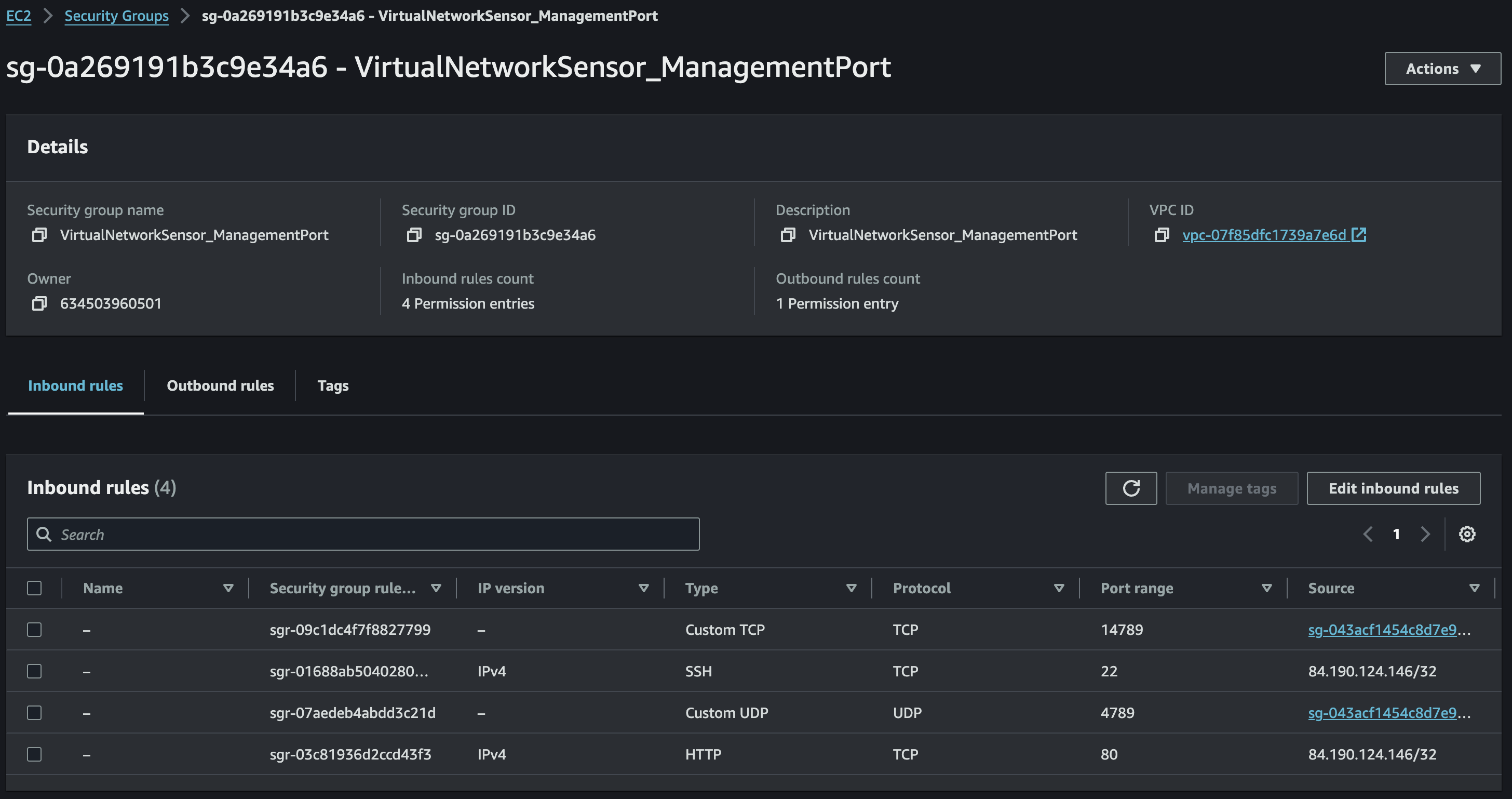The height and width of the screenshot is (799, 1512).
Task: Go to previous page of rules
Action: [x=1368, y=534]
